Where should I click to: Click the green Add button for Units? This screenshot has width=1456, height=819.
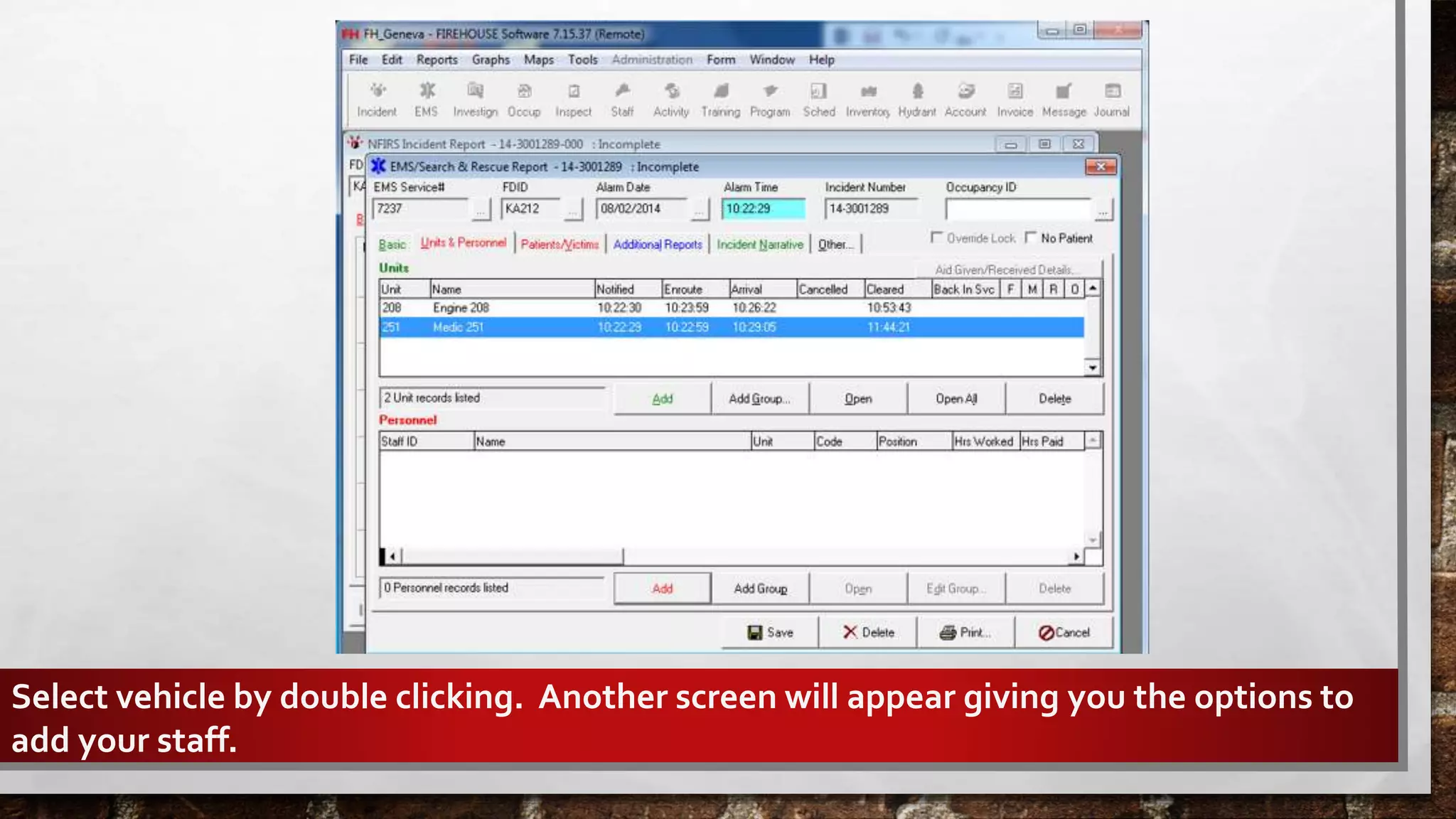(x=663, y=399)
